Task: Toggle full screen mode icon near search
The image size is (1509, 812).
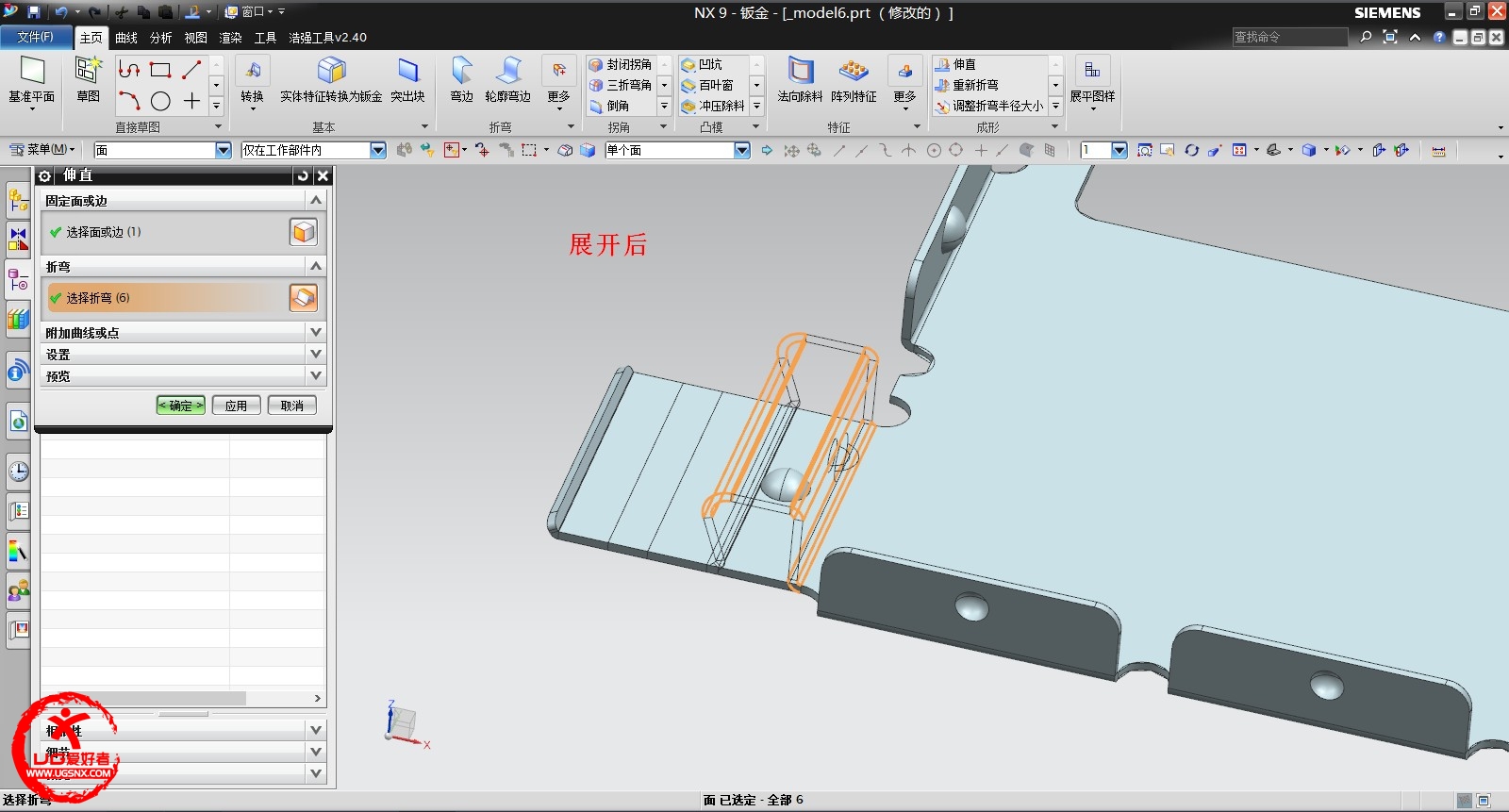Action: (1390, 37)
